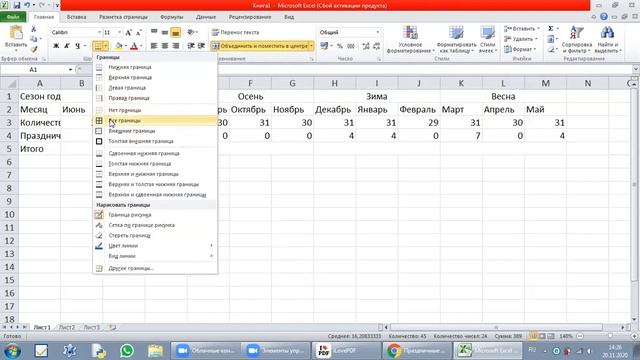Click the decrease font size icon
640x360 pixels.
(x=138, y=32)
